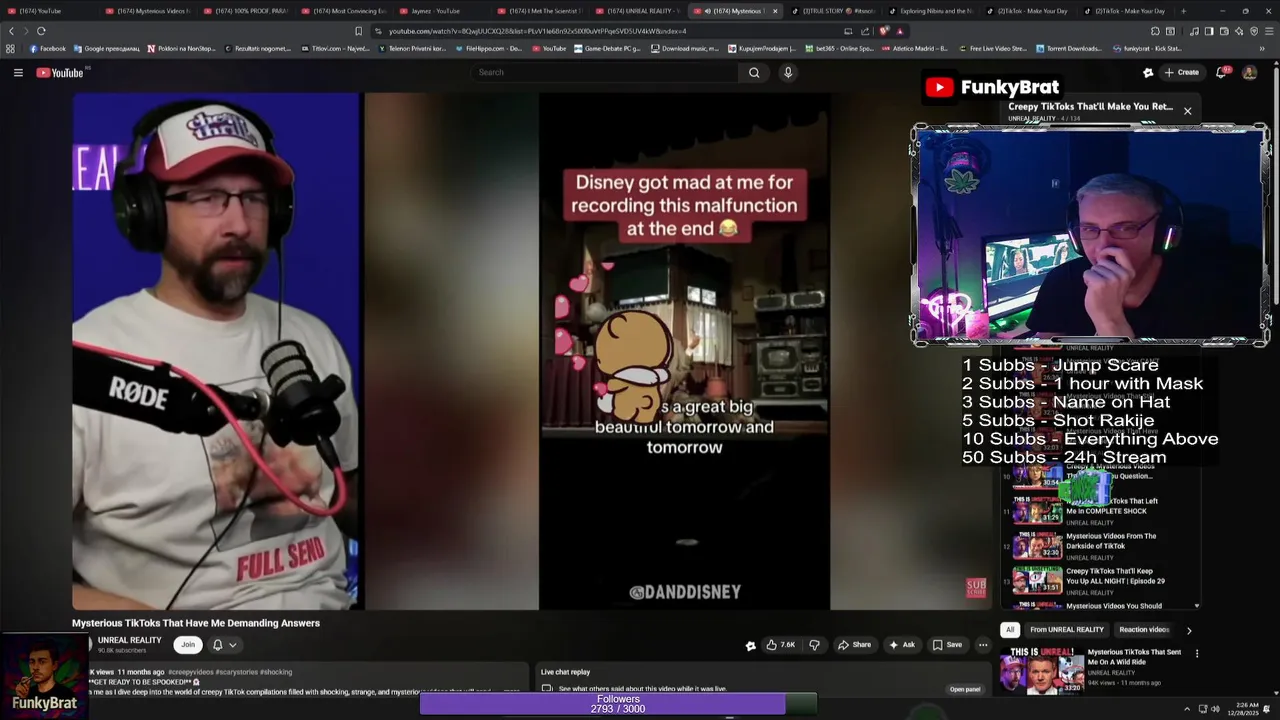Screen dimensions: 1280x720
Task: Select the Reaction videos chip
Action: pos(1144,630)
